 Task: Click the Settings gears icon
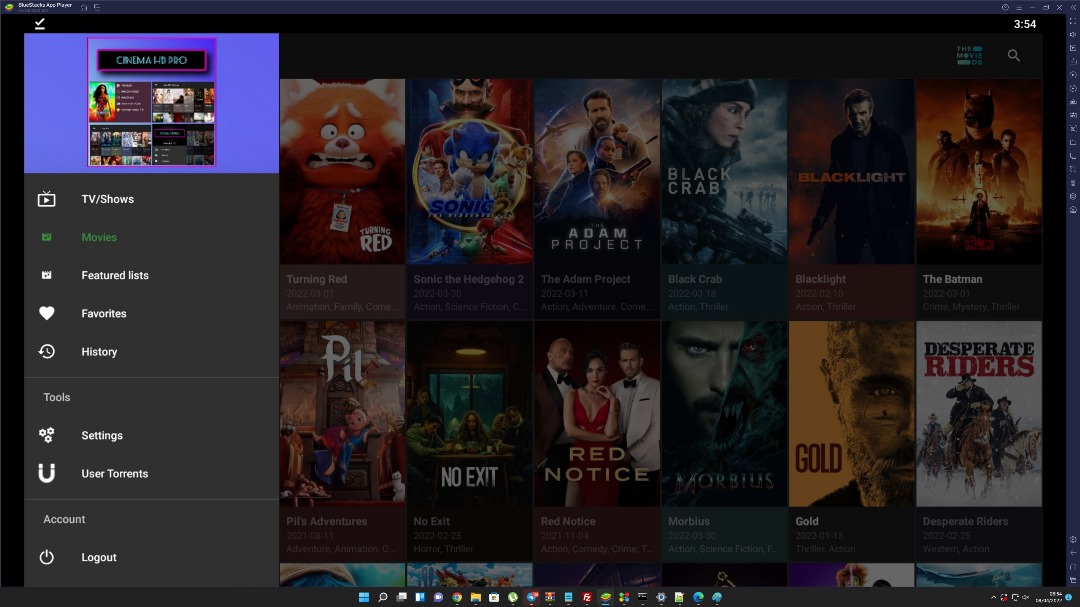[46, 435]
